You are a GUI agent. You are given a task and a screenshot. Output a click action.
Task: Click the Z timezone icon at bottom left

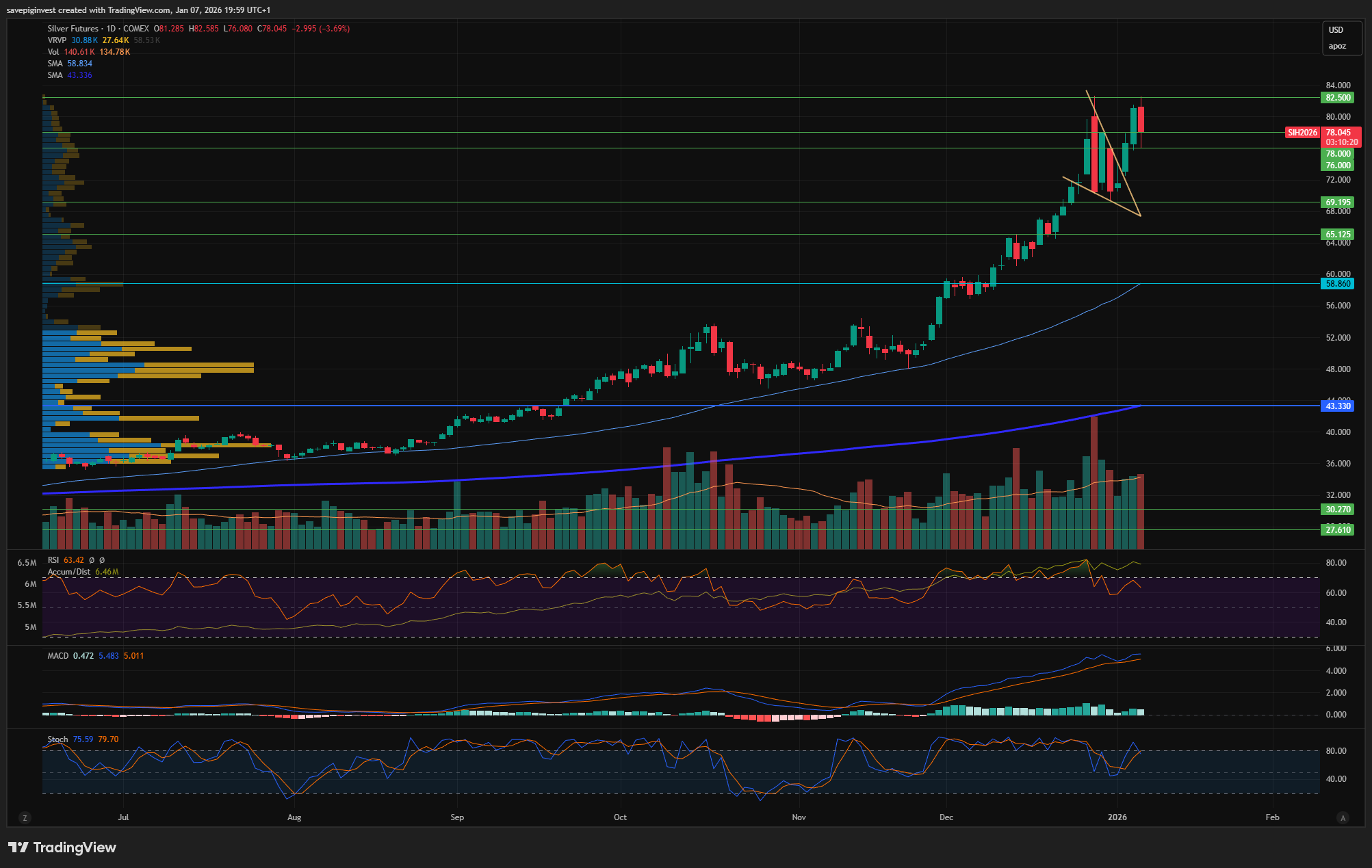click(x=25, y=817)
